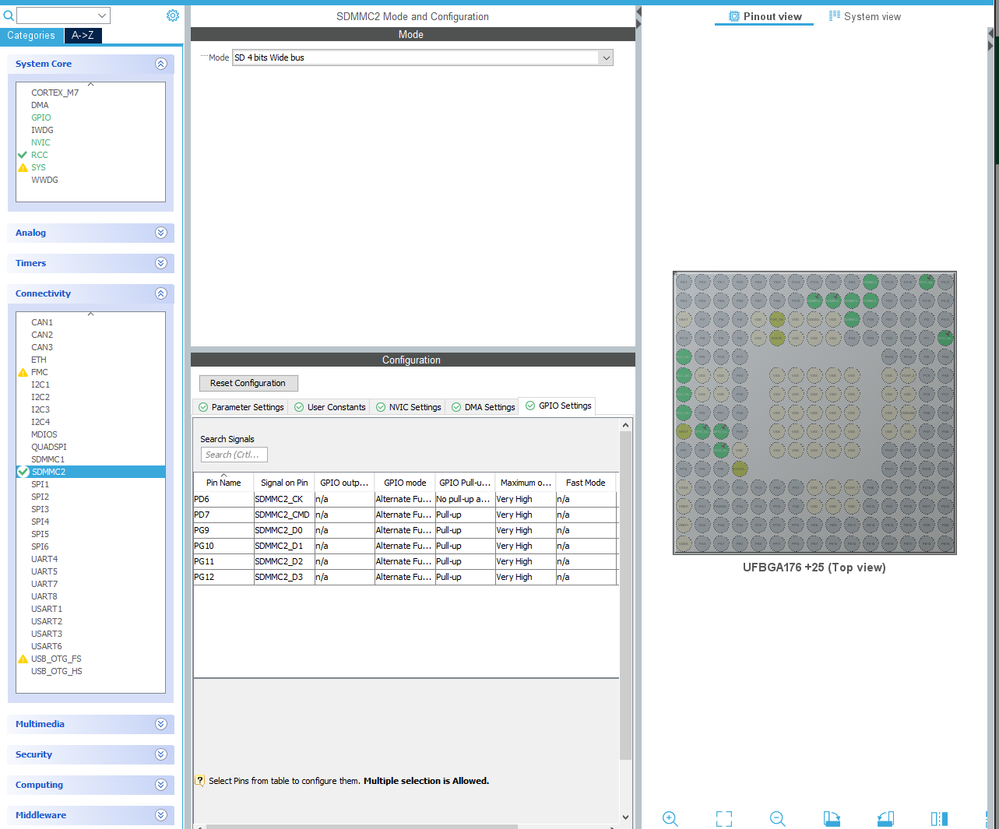Select SDMMC1 in Connectivity list
Viewport: 999px width, 829px height.
(48, 459)
